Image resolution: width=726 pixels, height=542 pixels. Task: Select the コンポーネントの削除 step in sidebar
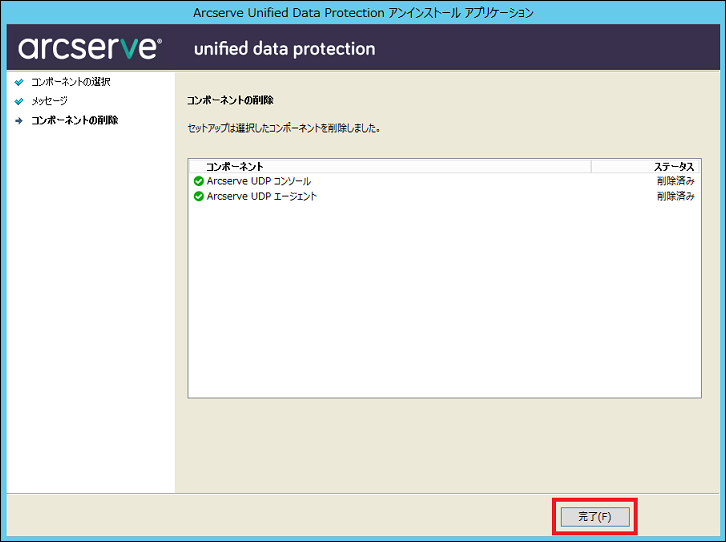[75, 120]
